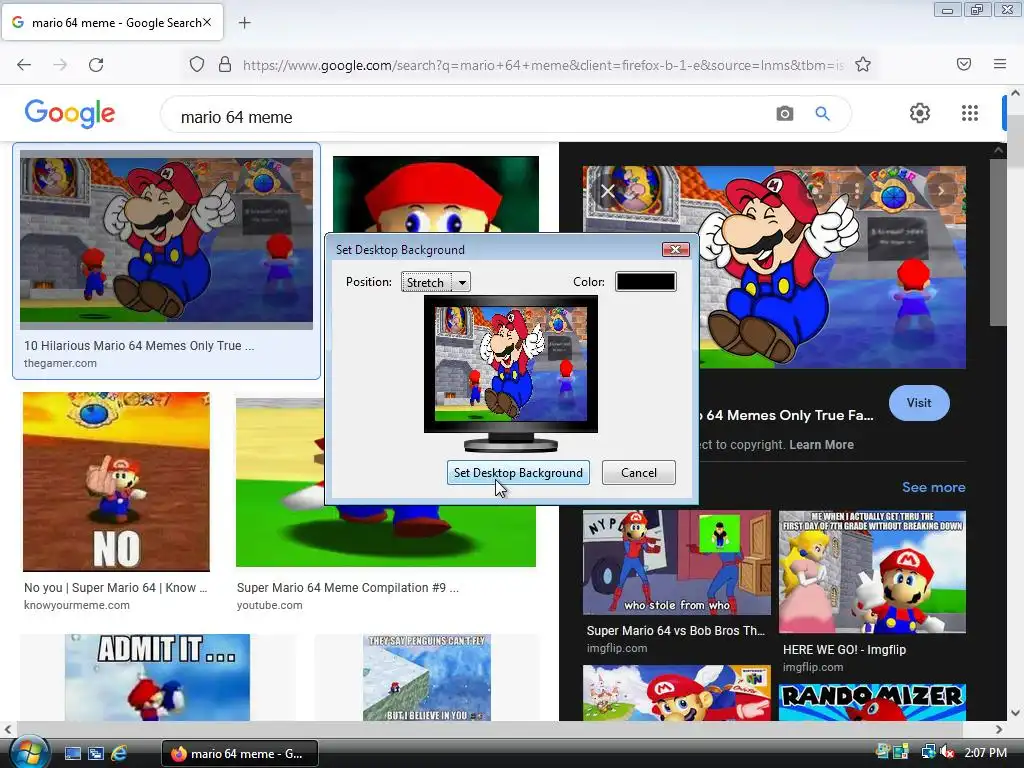This screenshot has height=768, width=1024.
Task: Click the address bar URL
Action: click(542, 65)
